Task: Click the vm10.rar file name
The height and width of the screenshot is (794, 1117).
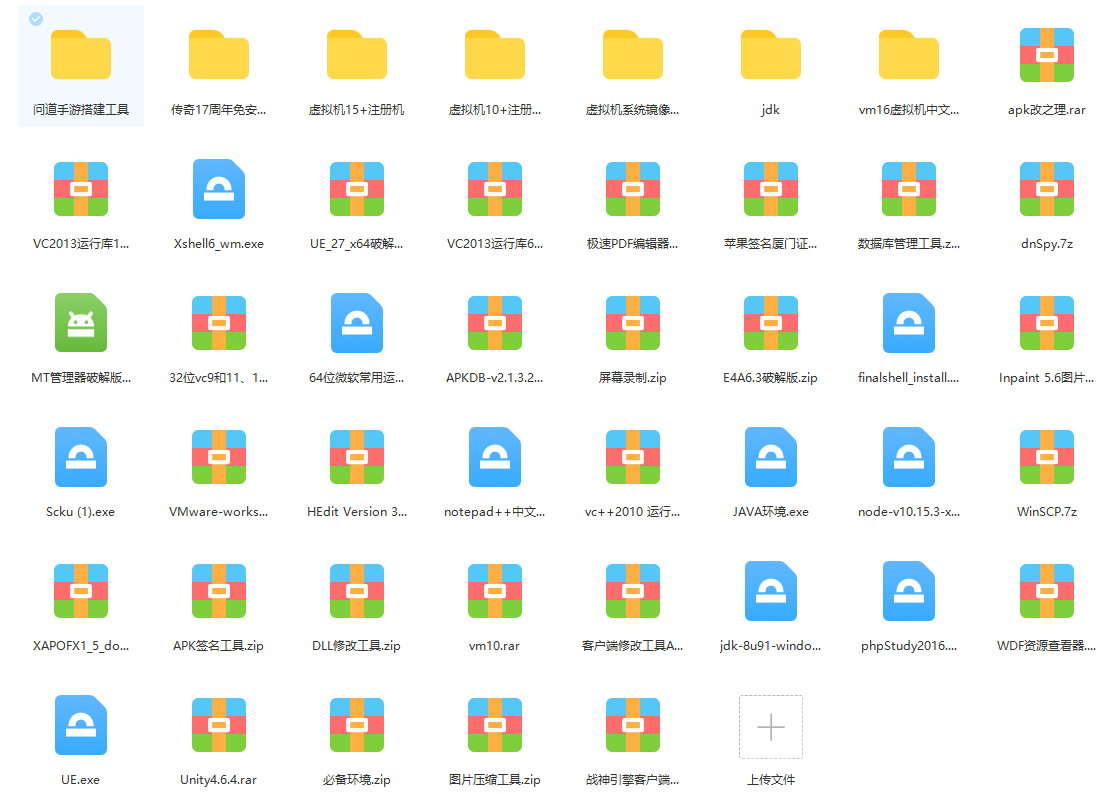Action: [x=494, y=646]
